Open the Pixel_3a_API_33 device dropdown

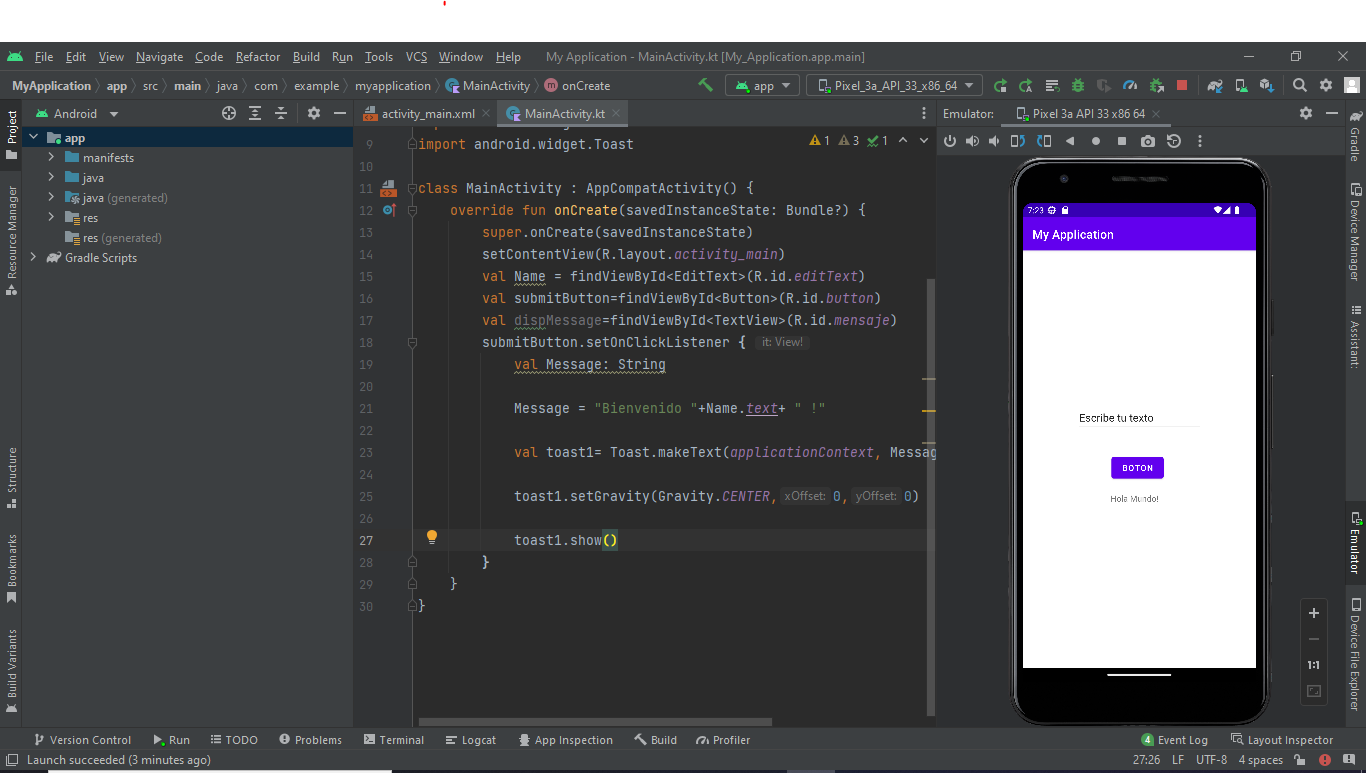[x=893, y=85]
